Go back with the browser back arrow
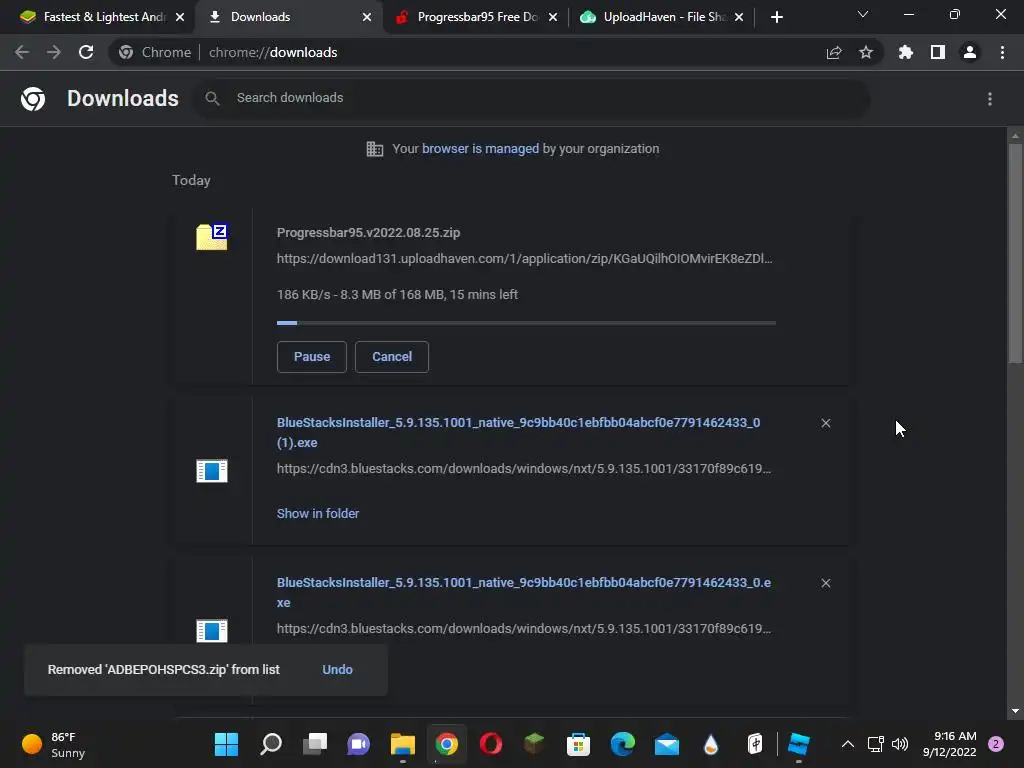1024x768 pixels. 22,52
